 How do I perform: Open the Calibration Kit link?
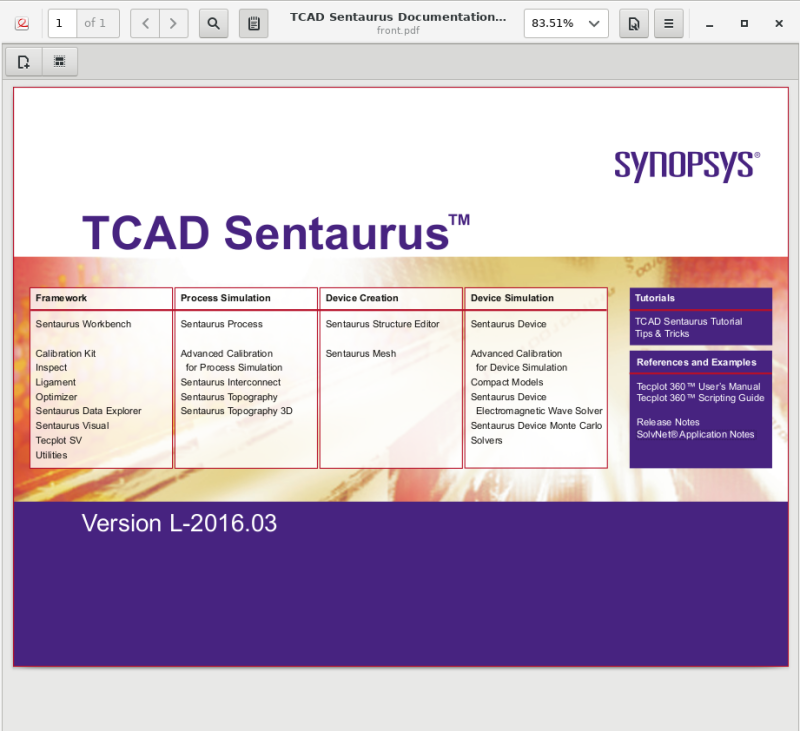click(x=65, y=353)
